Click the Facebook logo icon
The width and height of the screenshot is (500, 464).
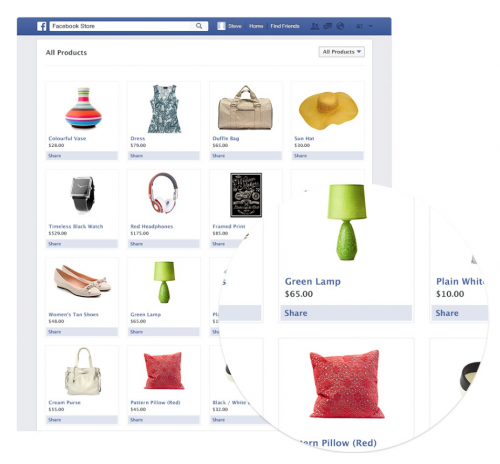[x=42, y=26]
